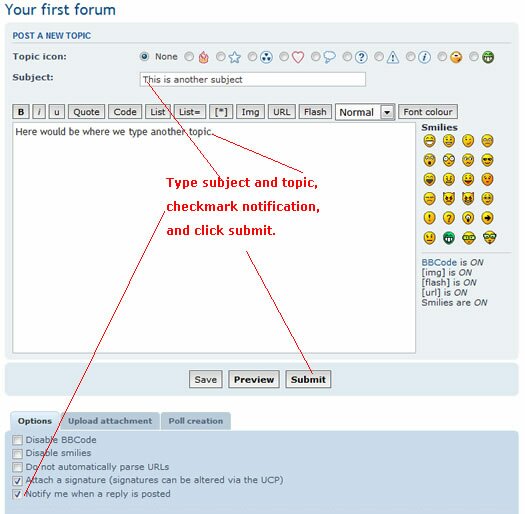This screenshot has height=514, width=525.
Task: Enable Do not automatically parse URLs
Action: [17, 467]
